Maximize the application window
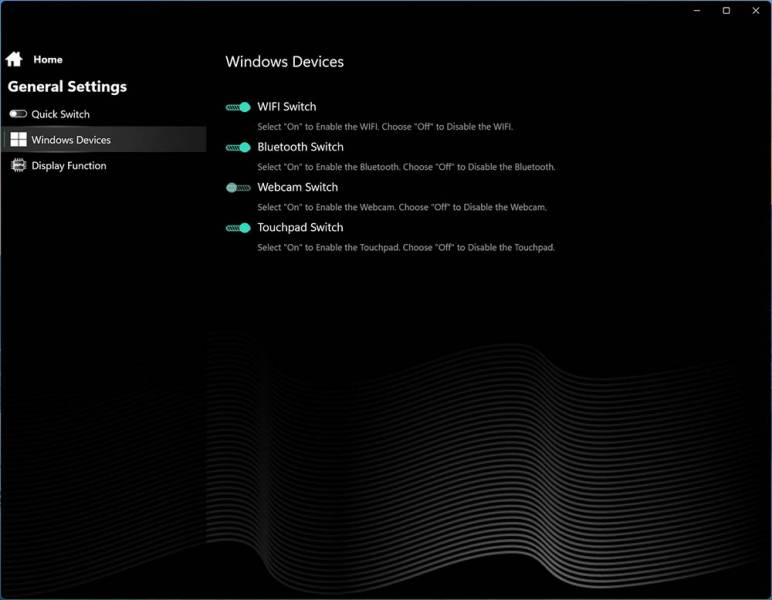772x600 pixels. [726, 11]
